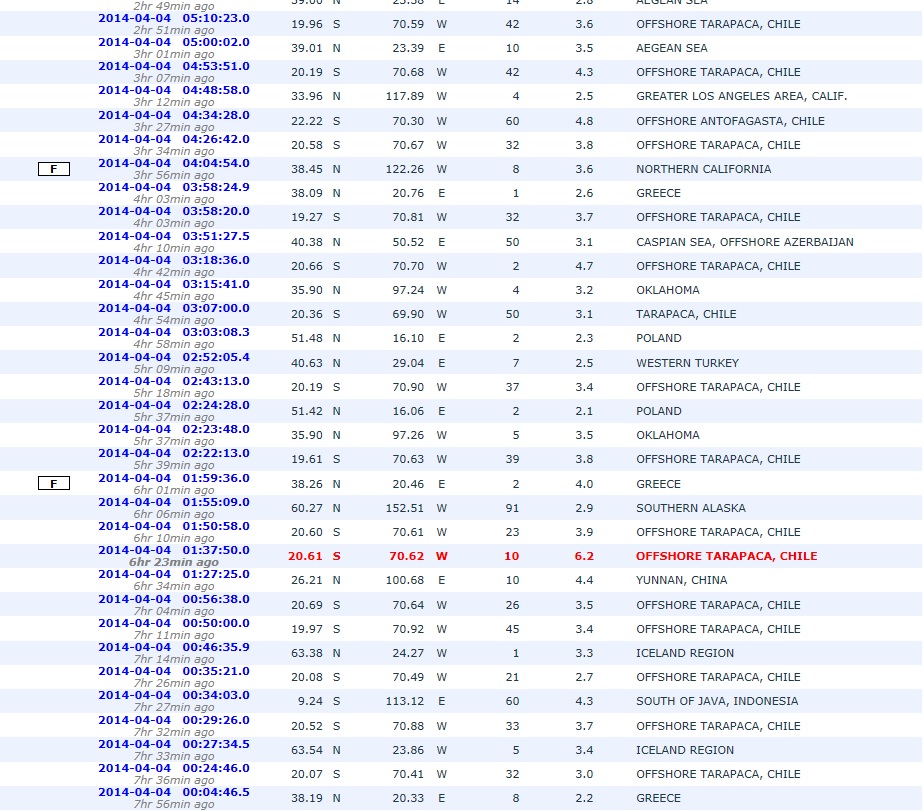Click the longitude value 152.51
Image resolution: width=924 pixels, height=811 pixels.
point(405,508)
